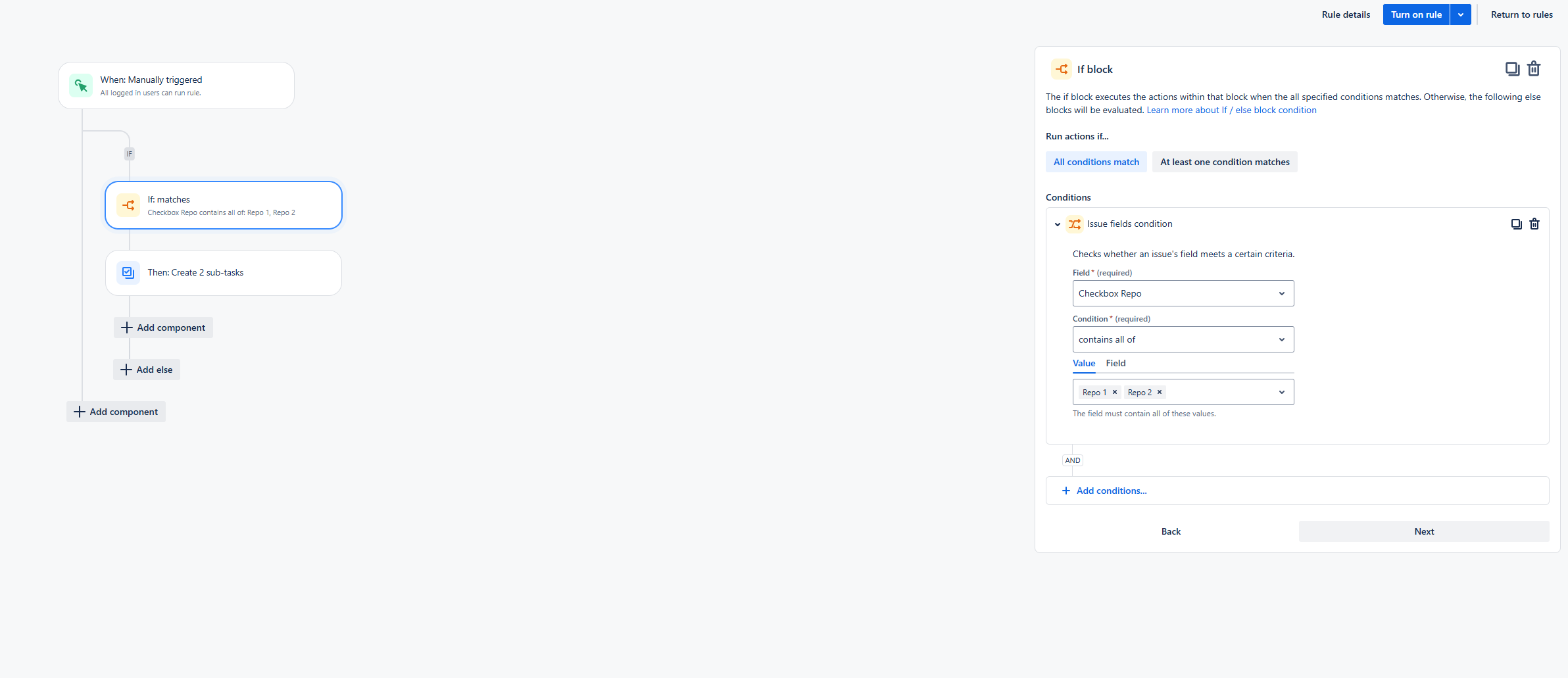Image resolution: width=1568 pixels, height=678 pixels.
Task: Click the sub-tasks icon on Then block
Action: point(128,272)
